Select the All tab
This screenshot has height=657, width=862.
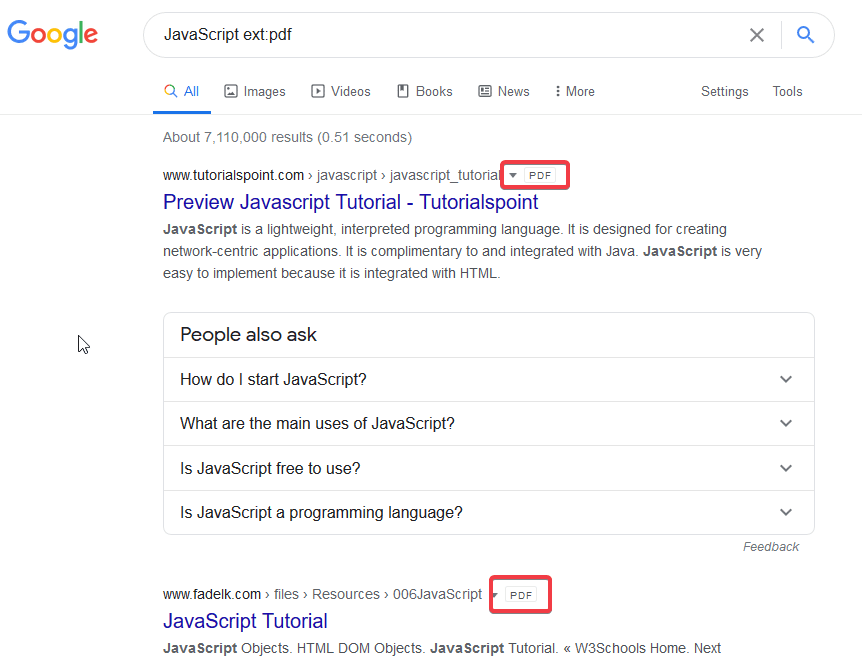pos(182,91)
